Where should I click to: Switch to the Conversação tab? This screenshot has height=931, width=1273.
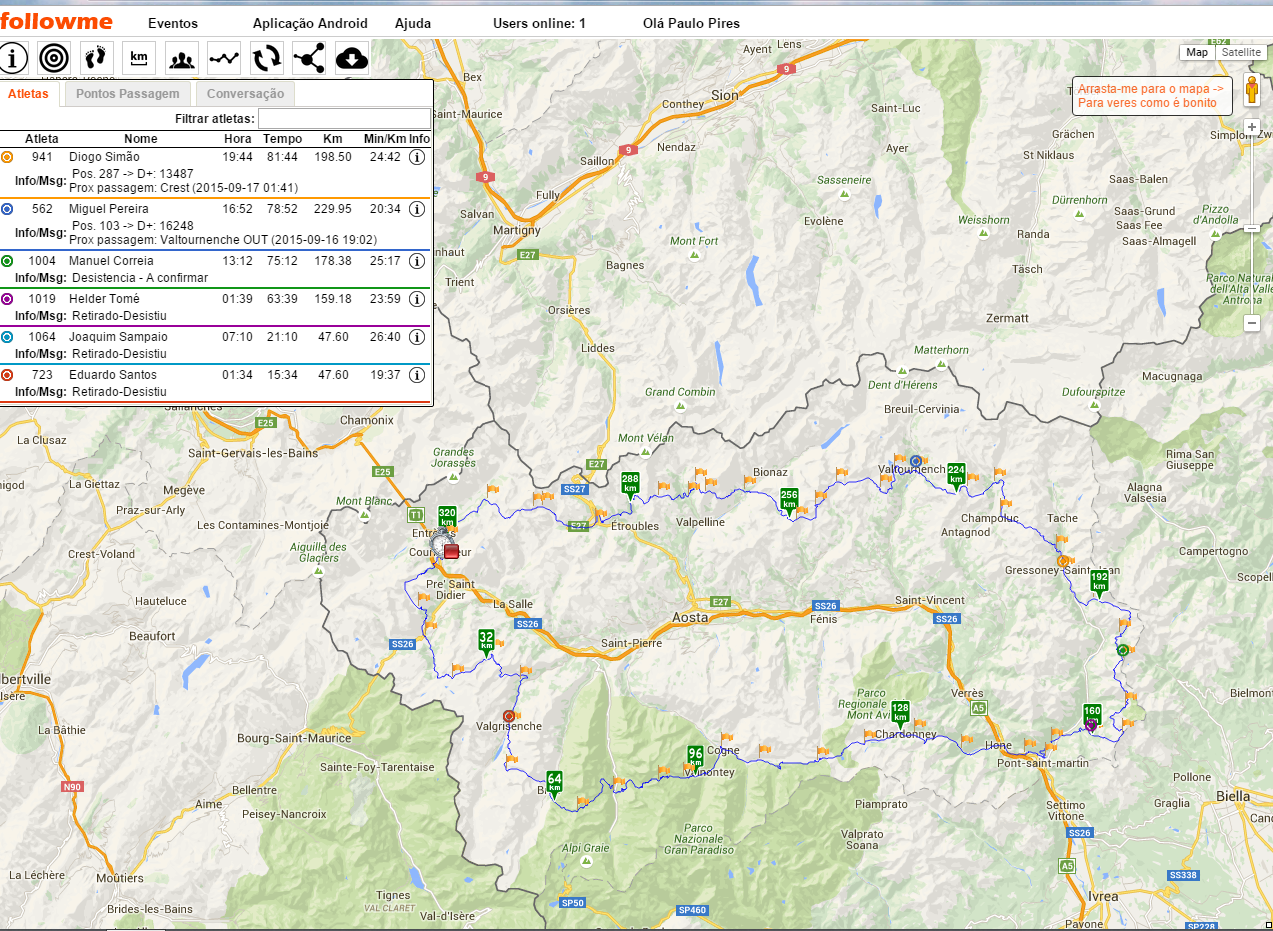click(x=245, y=94)
